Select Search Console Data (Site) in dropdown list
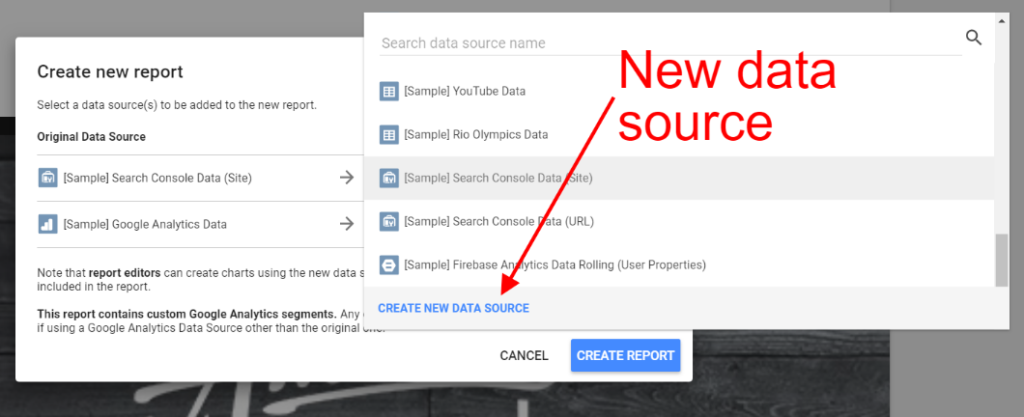The image size is (1024, 417). pyautogui.click(x=679, y=178)
